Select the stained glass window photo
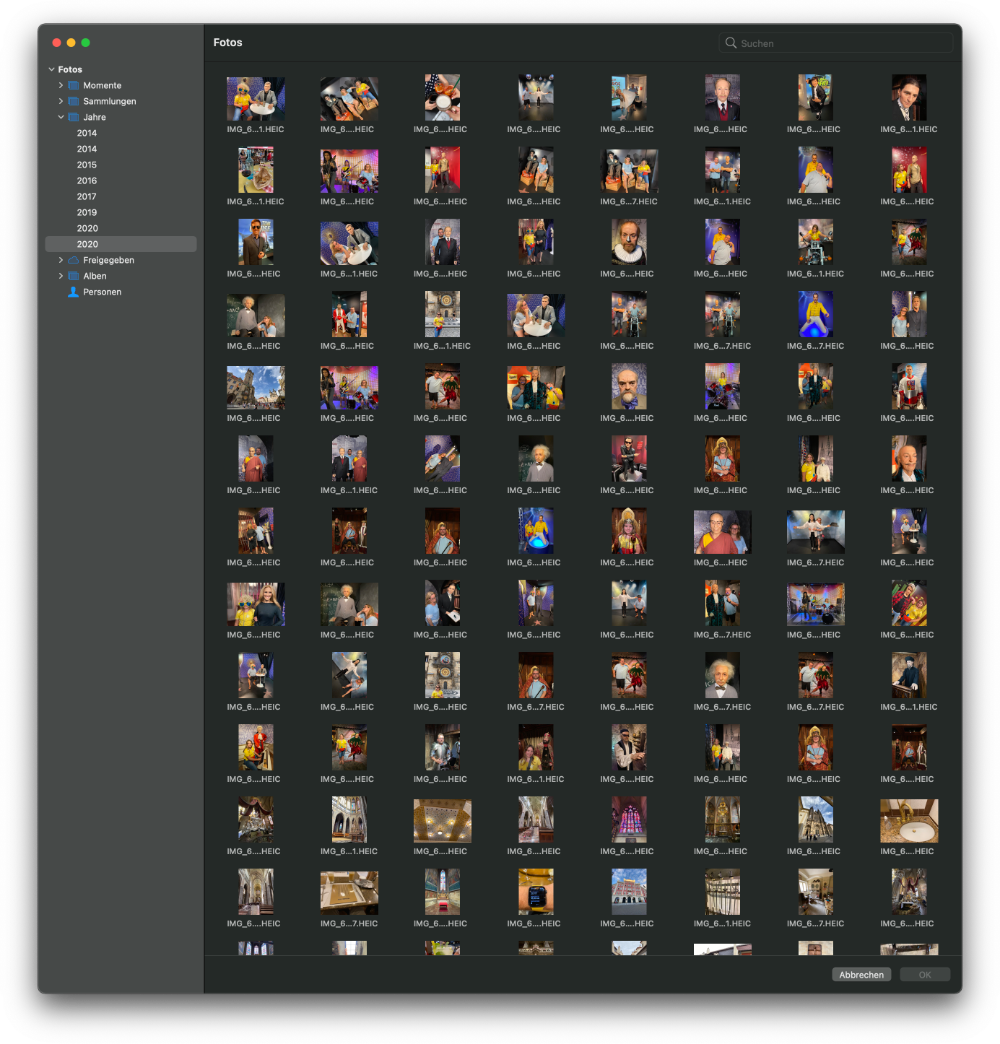Screen dimensions: 1000x1044 tap(629, 820)
